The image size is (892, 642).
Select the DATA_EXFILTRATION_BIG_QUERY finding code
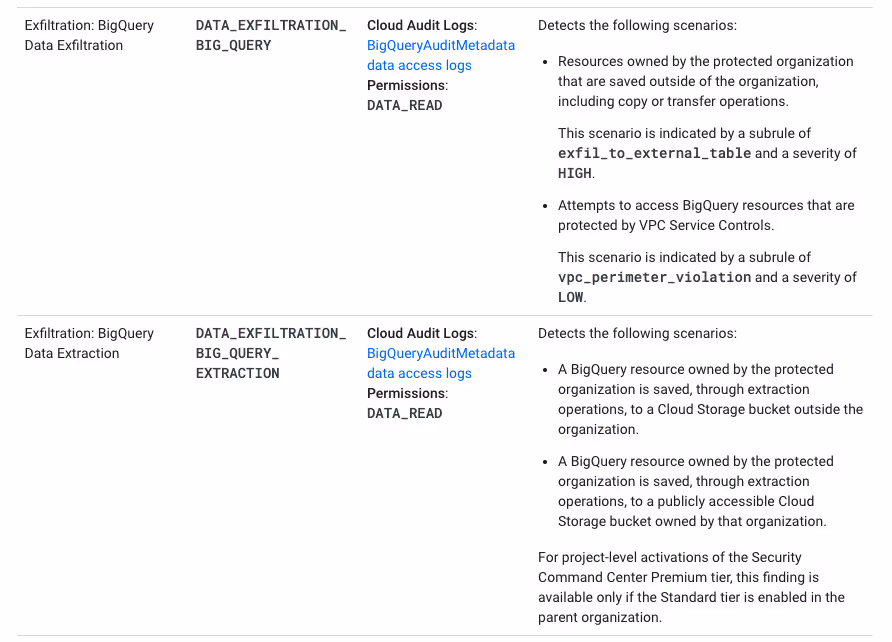(270, 35)
